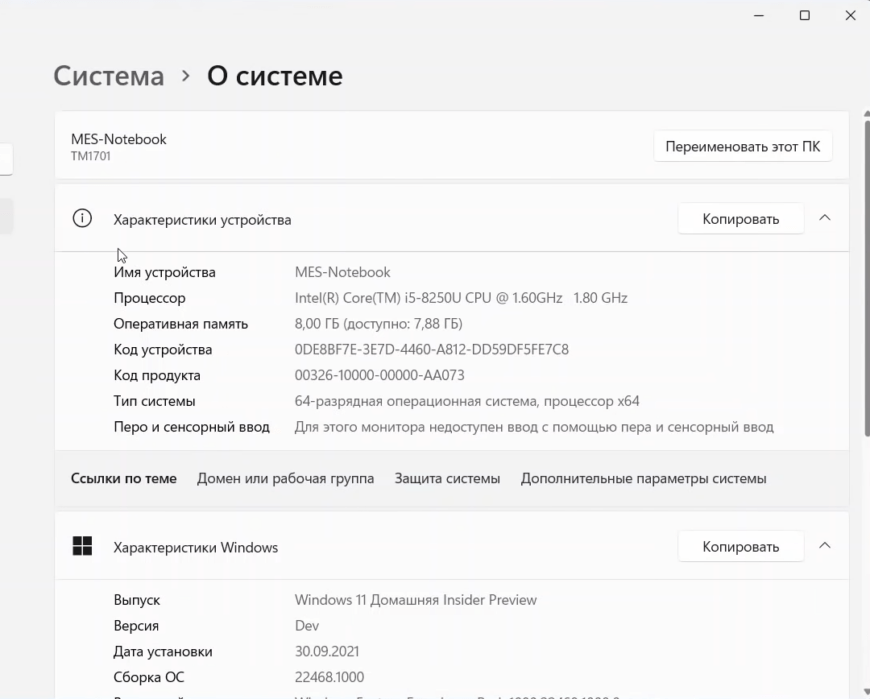Click the Тип системы label
The width and height of the screenshot is (870, 699).
(x=154, y=401)
